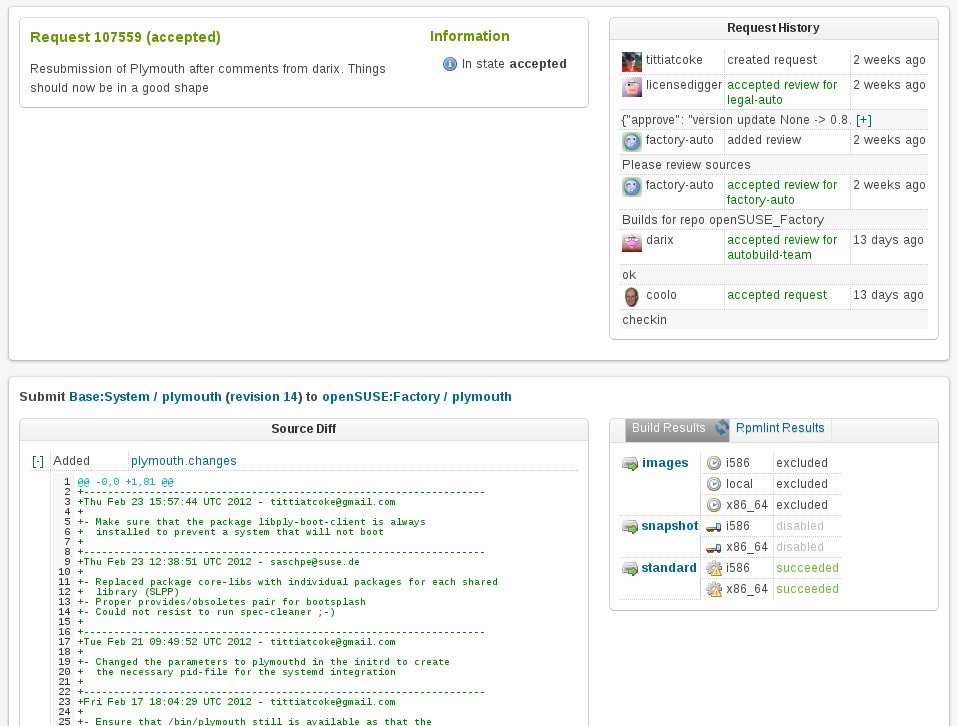The height and width of the screenshot is (726, 957).
Task: Click the gear warning icon for standard x86_64
Action: point(713,589)
